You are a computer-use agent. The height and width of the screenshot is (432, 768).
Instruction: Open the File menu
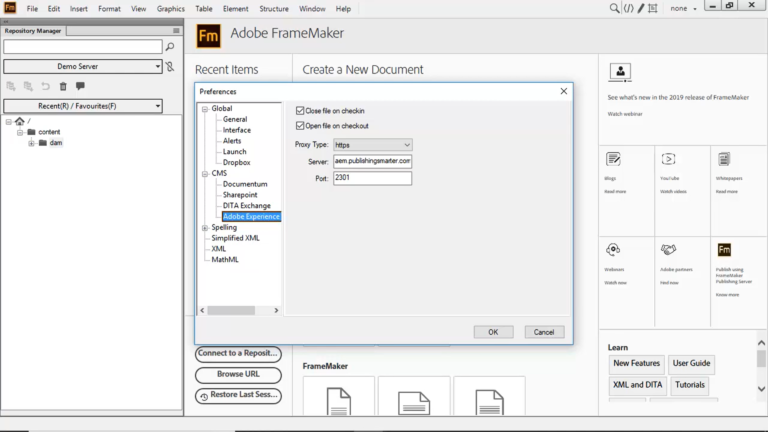(x=32, y=9)
